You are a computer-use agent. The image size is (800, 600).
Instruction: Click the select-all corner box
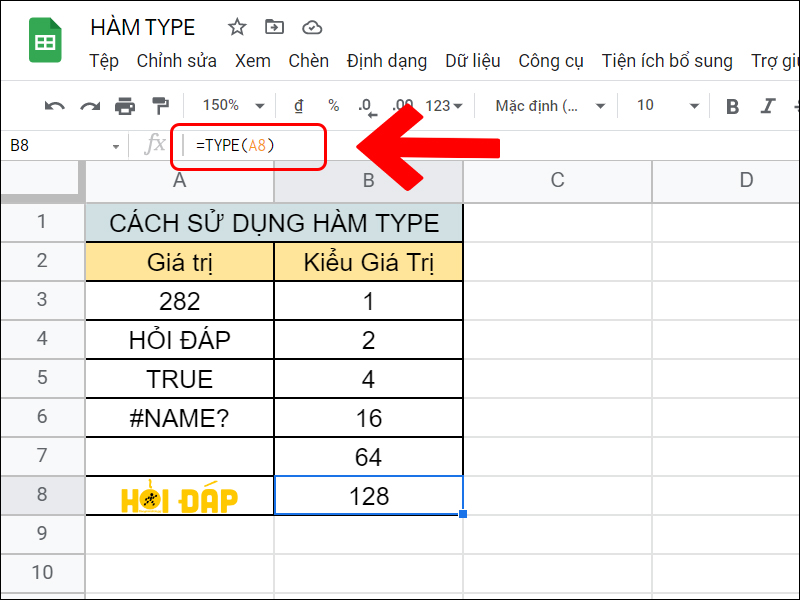[43, 181]
